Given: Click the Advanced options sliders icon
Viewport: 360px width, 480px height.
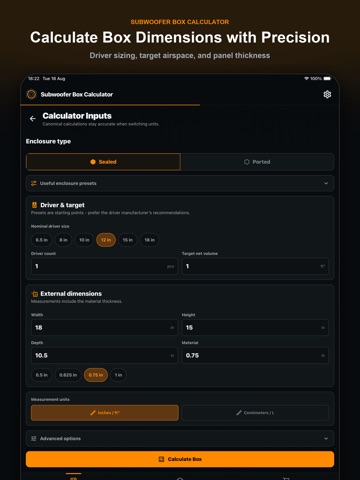Looking at the screenshot, I should pyautogui.click(x=34, y=439).
